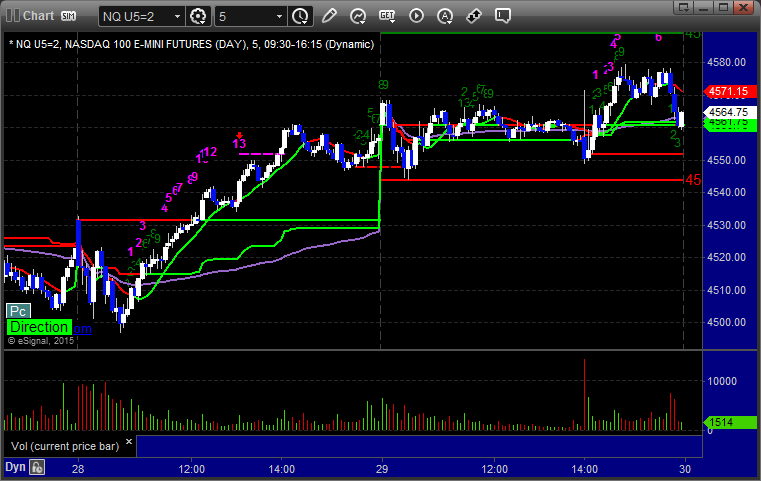Click the 4520.00 price axis label
The width and height of the screenshot is (761, 481).
(x=726, y=257)
